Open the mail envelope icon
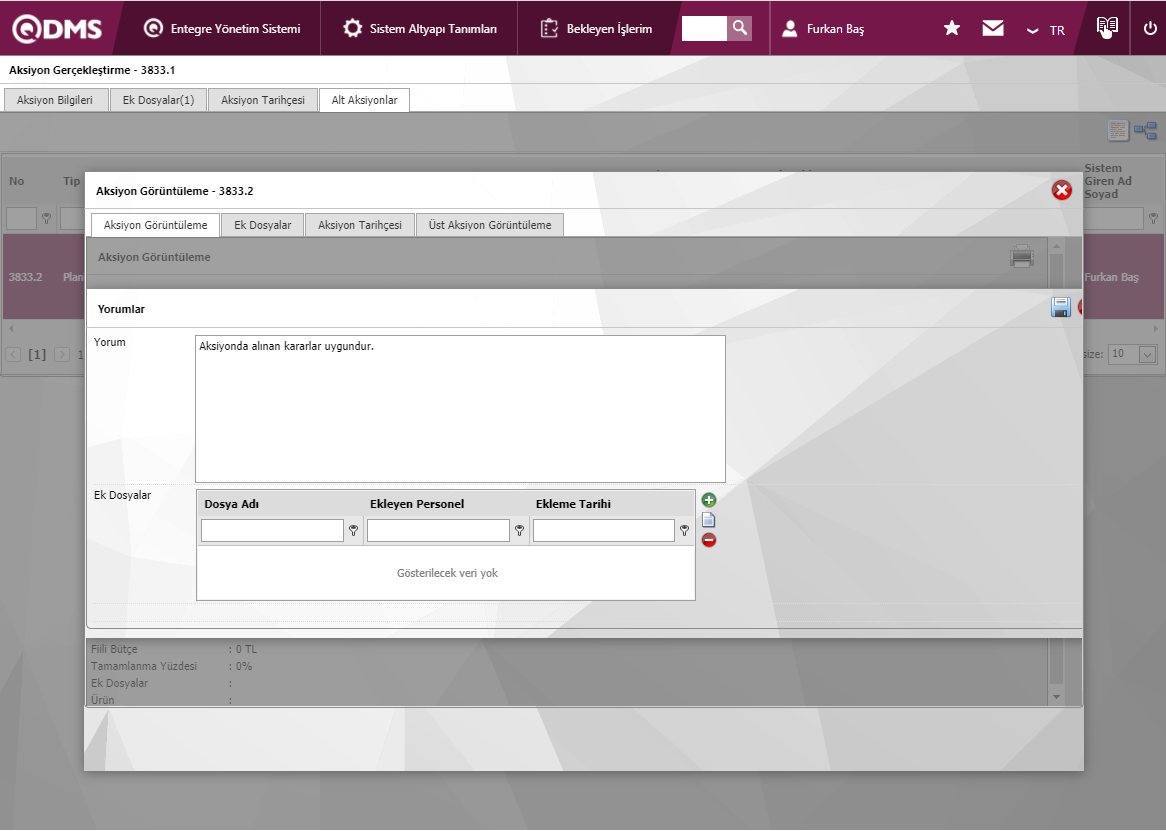1166x831 pixels. (x=993, y=28)
